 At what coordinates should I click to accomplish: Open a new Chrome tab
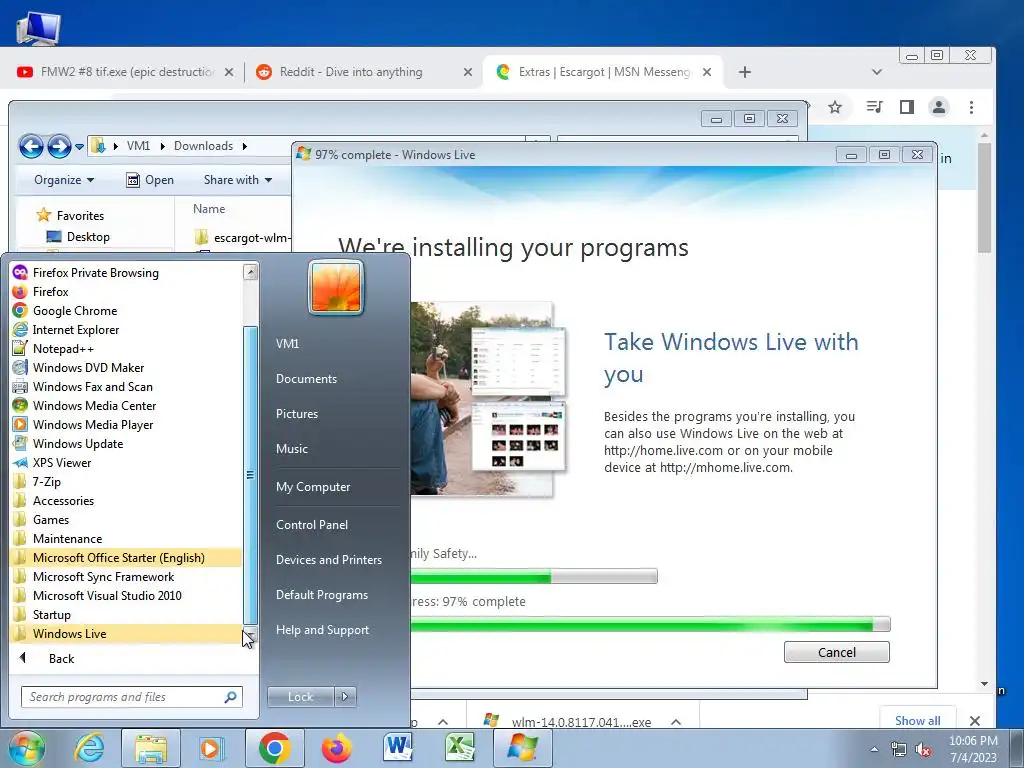[x=744, y=72]
